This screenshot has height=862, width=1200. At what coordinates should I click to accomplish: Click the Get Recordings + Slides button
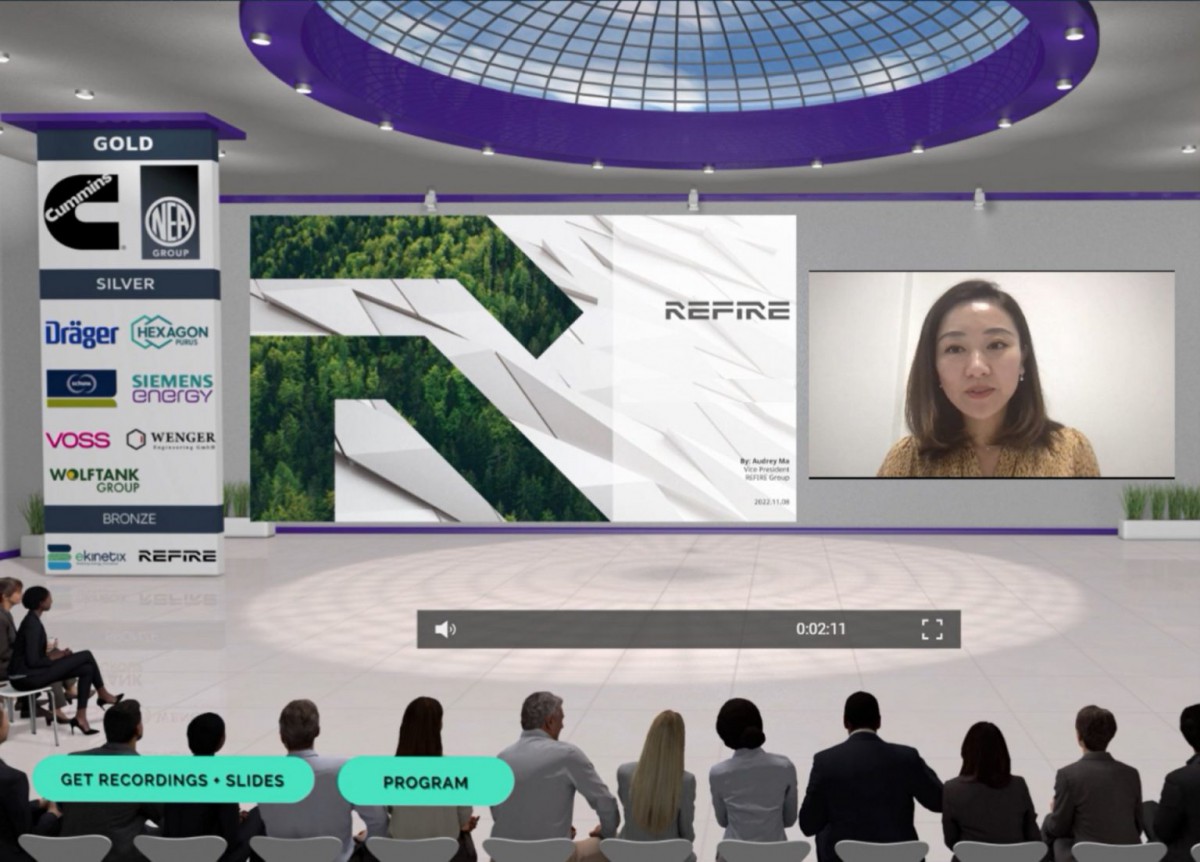point(172,780)
